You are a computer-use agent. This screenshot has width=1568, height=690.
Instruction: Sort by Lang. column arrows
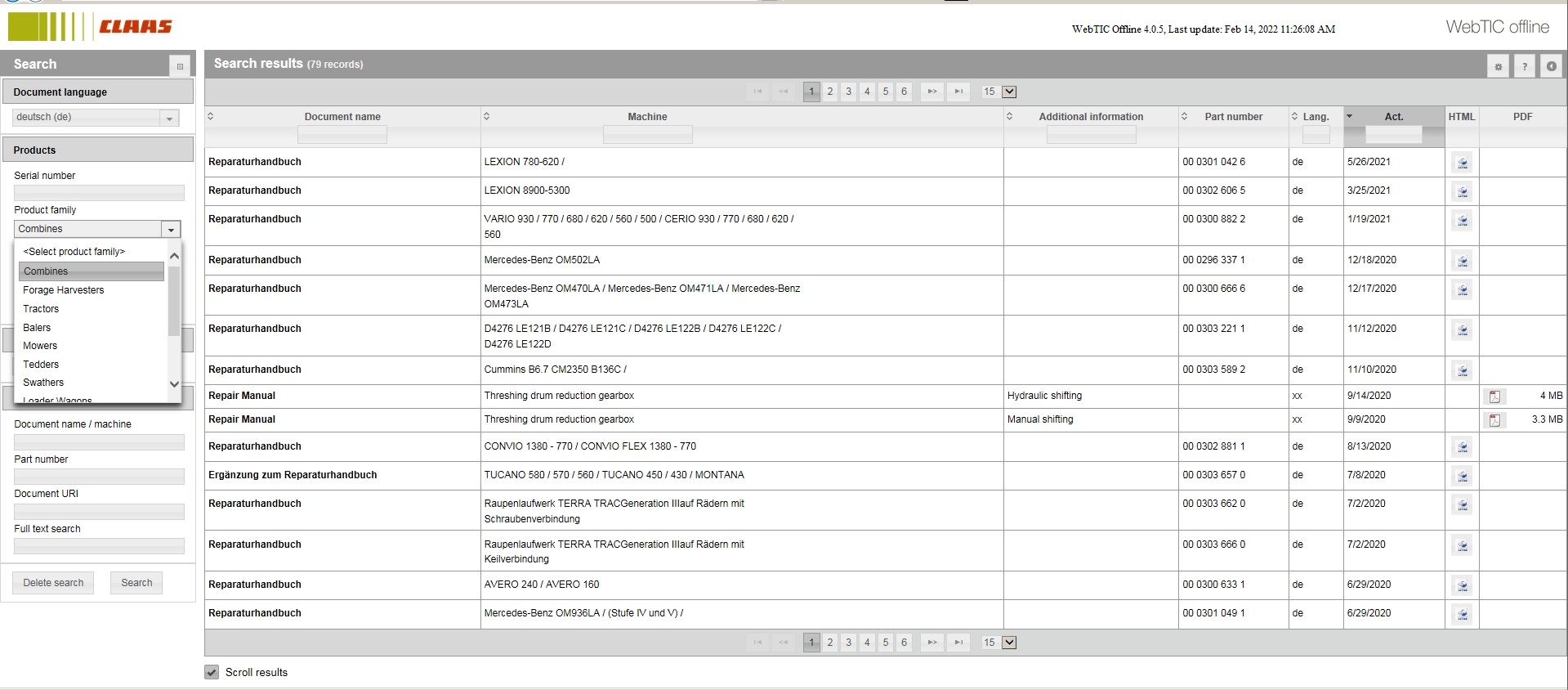click(1295, 117)
